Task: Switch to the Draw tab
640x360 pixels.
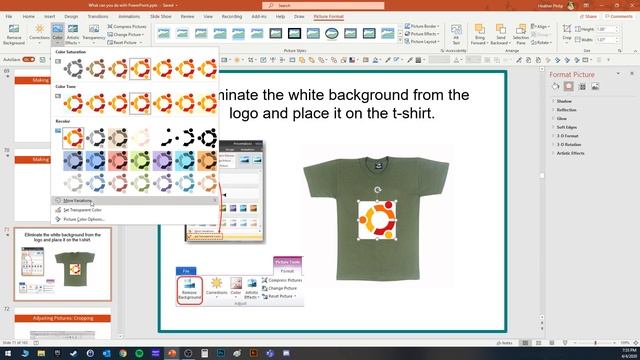Action: (299, 17)
